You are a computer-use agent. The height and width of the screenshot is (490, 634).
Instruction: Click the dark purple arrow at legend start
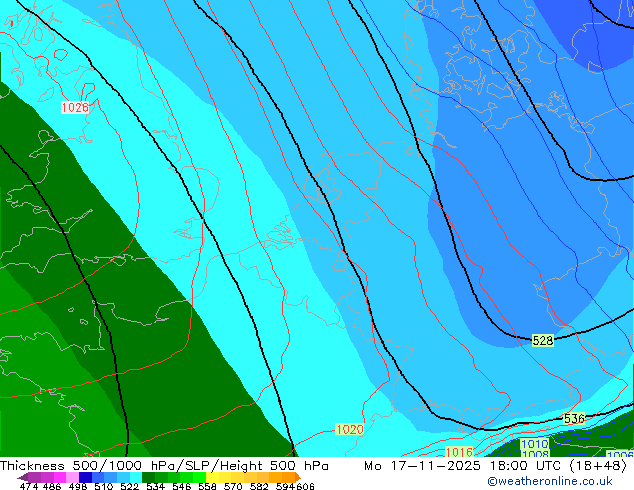[22, 477]
